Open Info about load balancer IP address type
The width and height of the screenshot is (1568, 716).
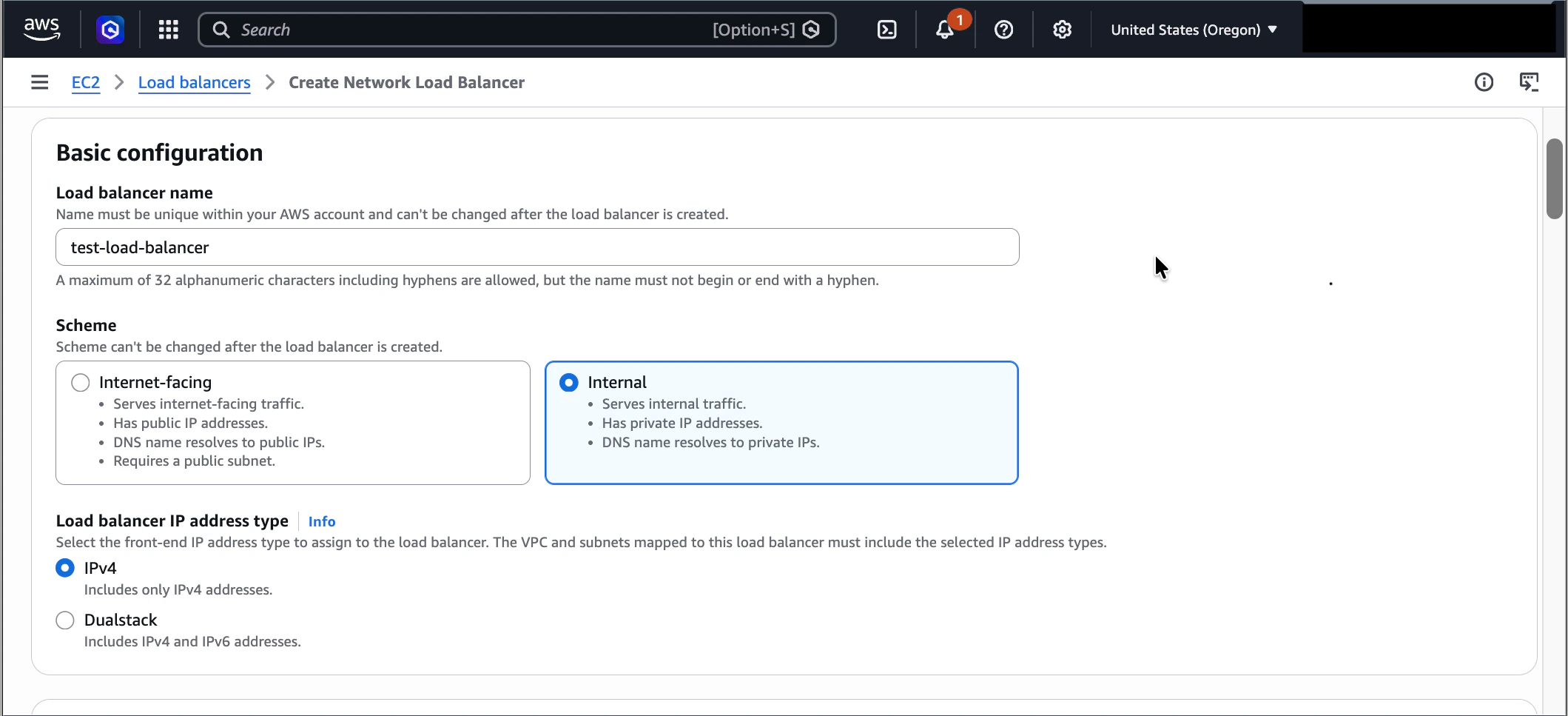pyautogui.click(x=321, y=521)
